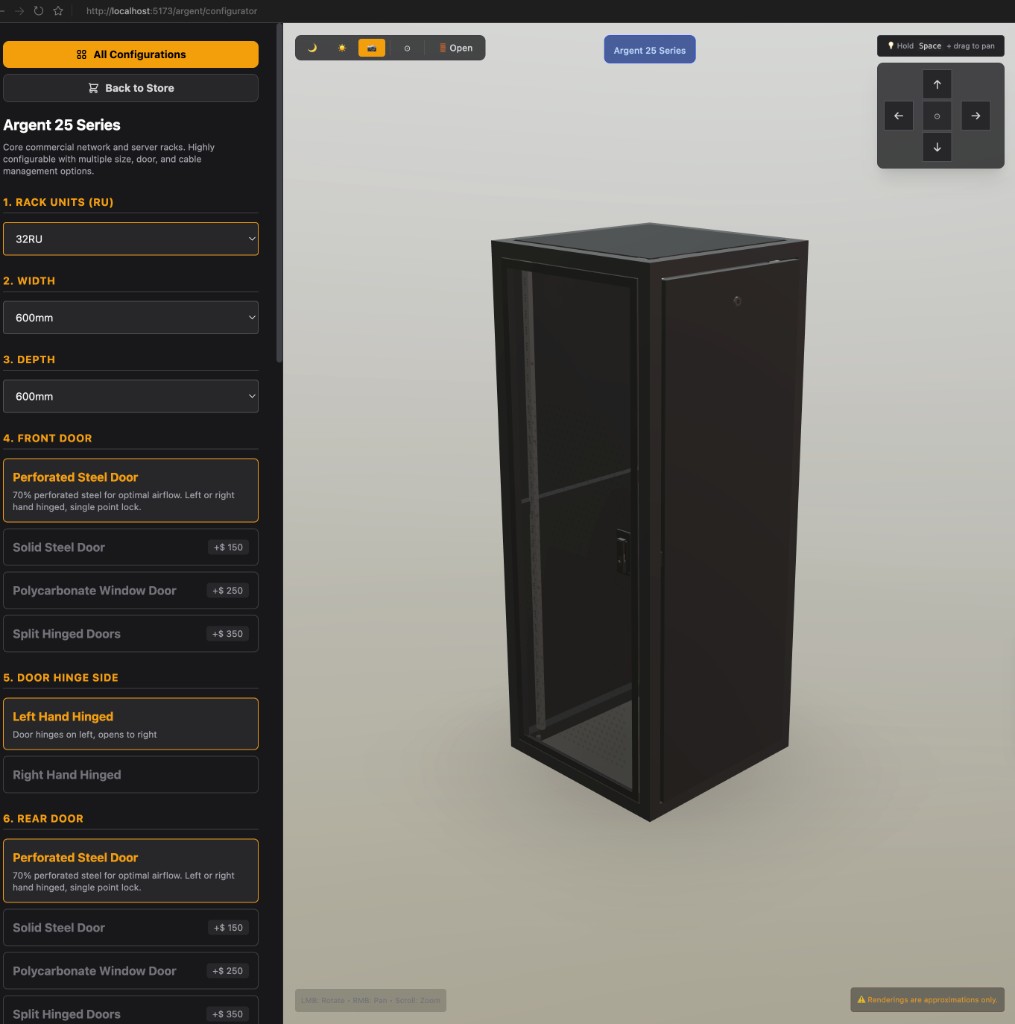Image resolution: width=1015 pixels, height=1024 pixels.
Task: Open the rack door with Open button
Action: (x=455, y=48)
